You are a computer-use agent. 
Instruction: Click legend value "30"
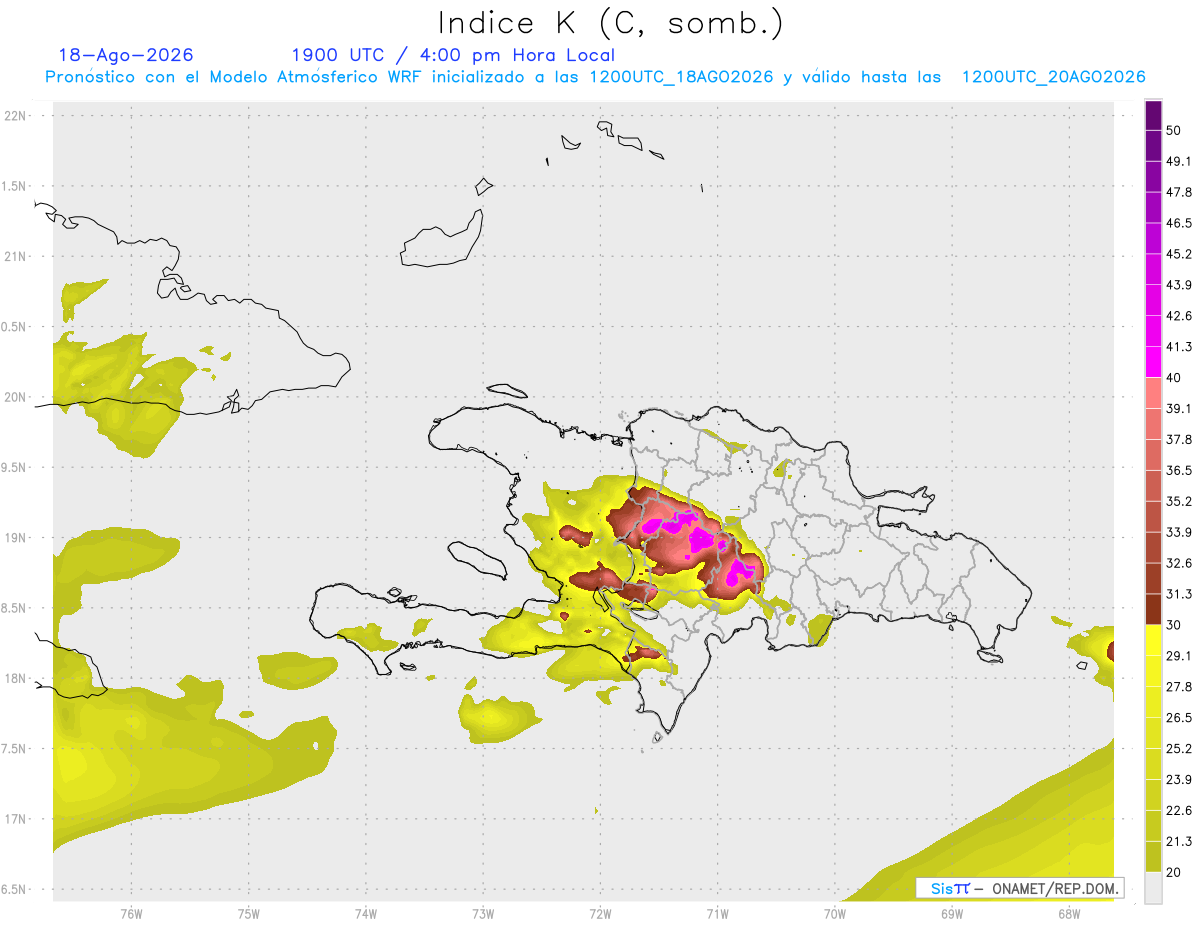(x=1173, y=625)
